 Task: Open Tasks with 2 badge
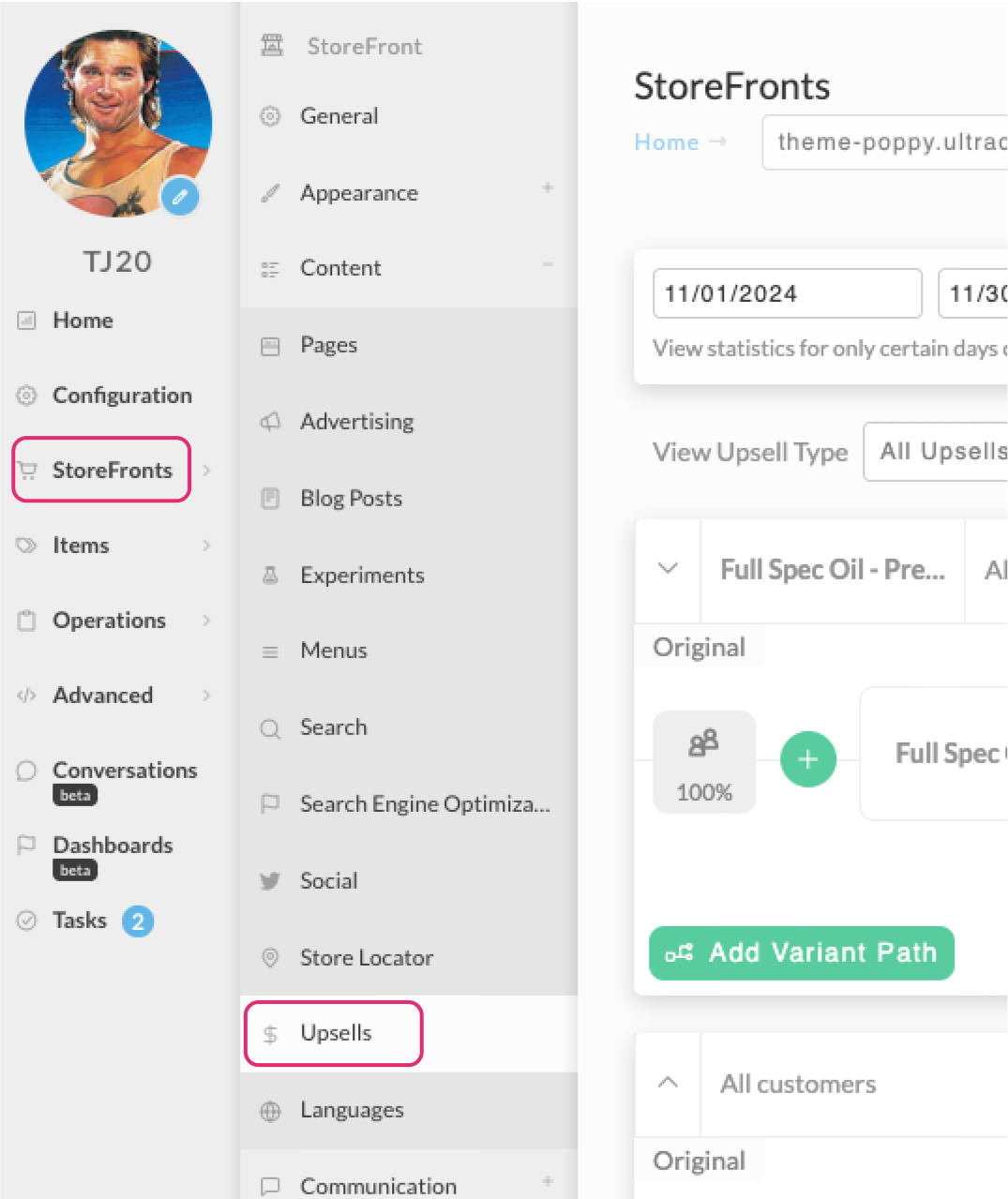(x=84, y=921)
